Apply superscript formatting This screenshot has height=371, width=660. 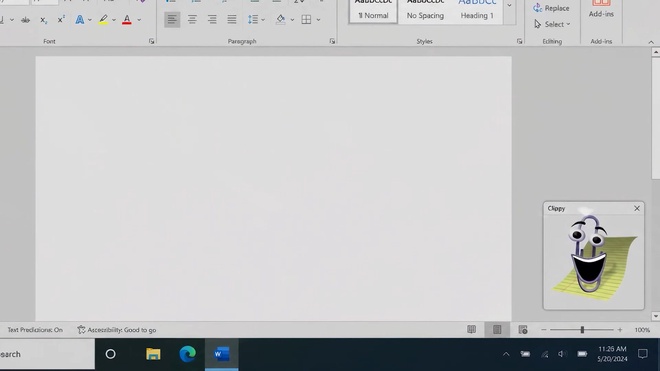pos(61,20)
